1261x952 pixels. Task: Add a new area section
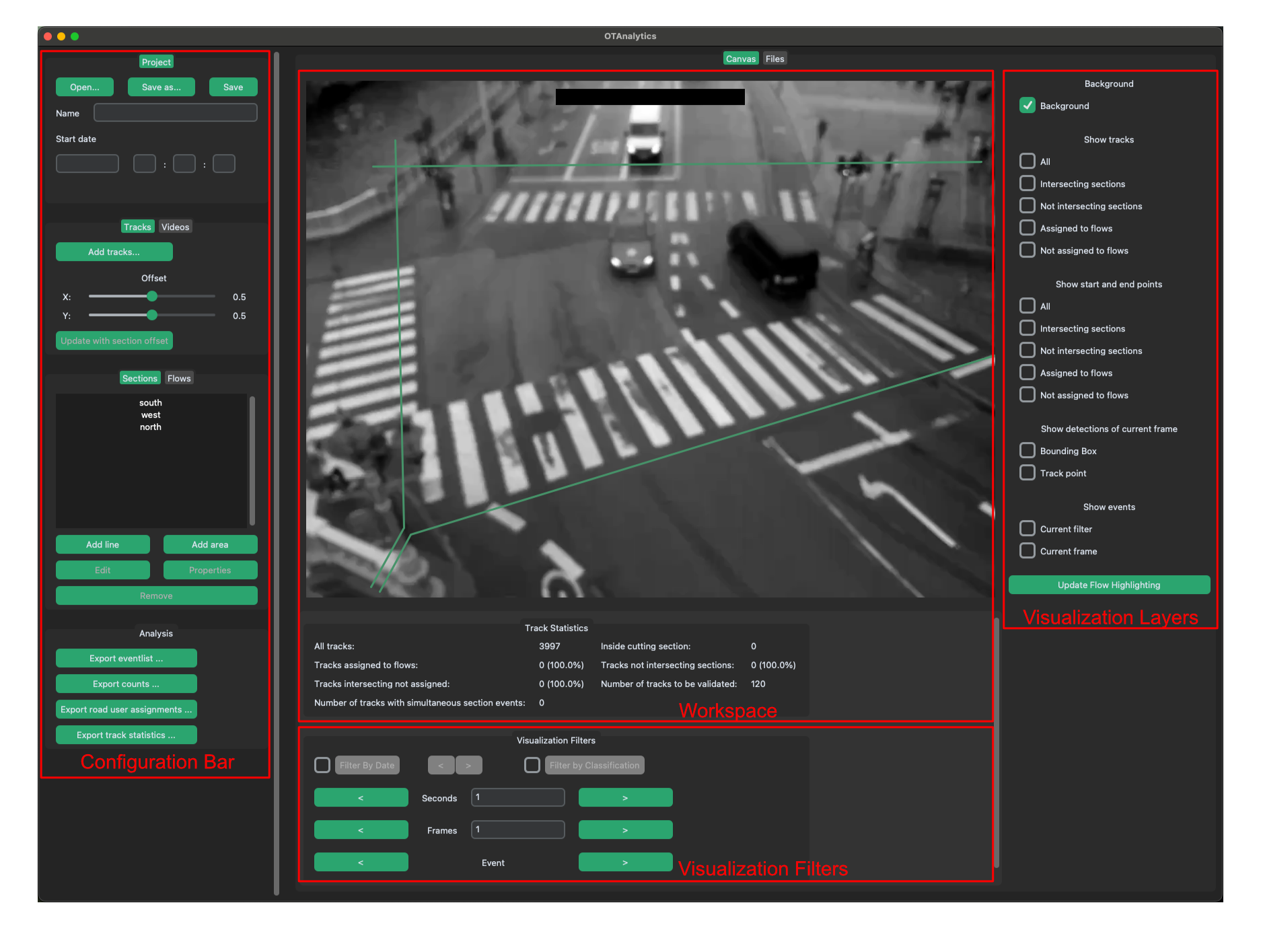210,544
